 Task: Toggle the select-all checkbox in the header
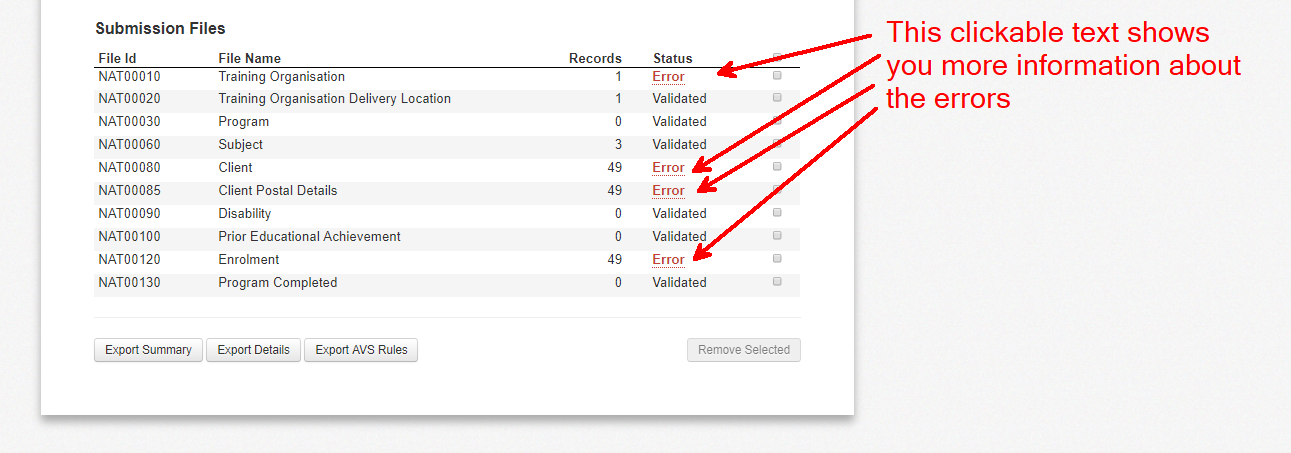coord(777,56)
